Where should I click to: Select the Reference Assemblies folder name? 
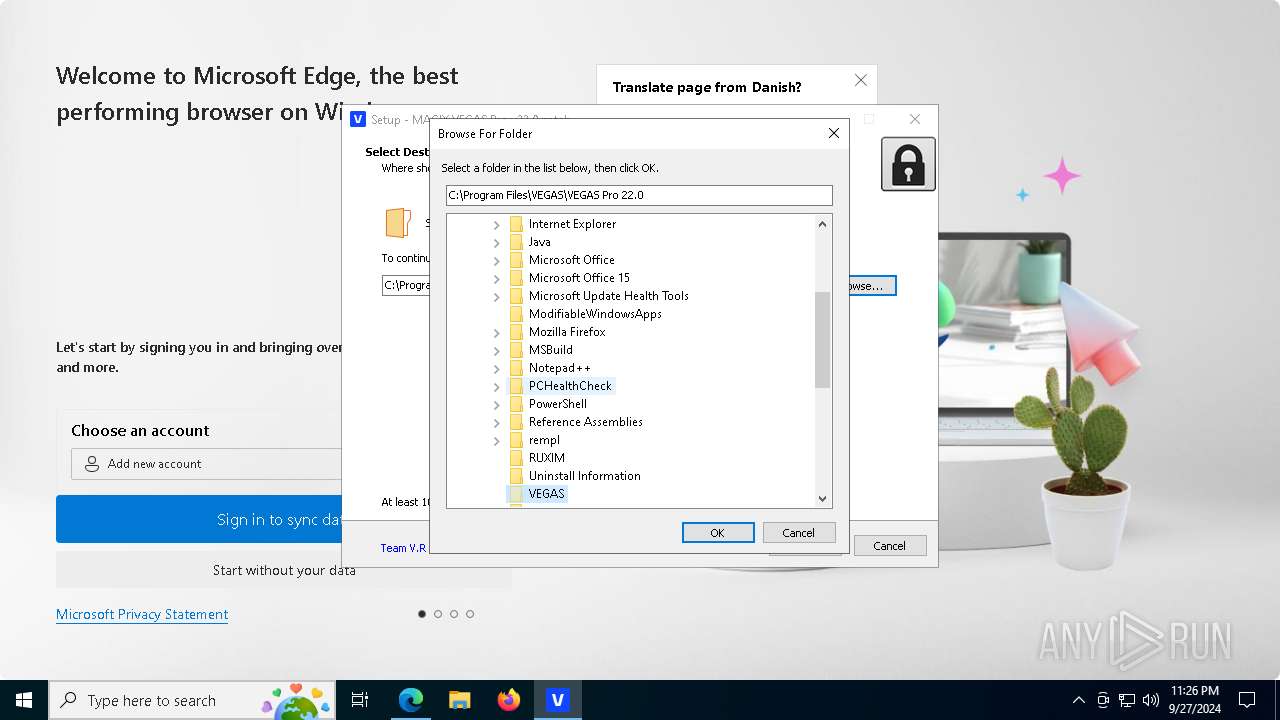pos(586,422)
